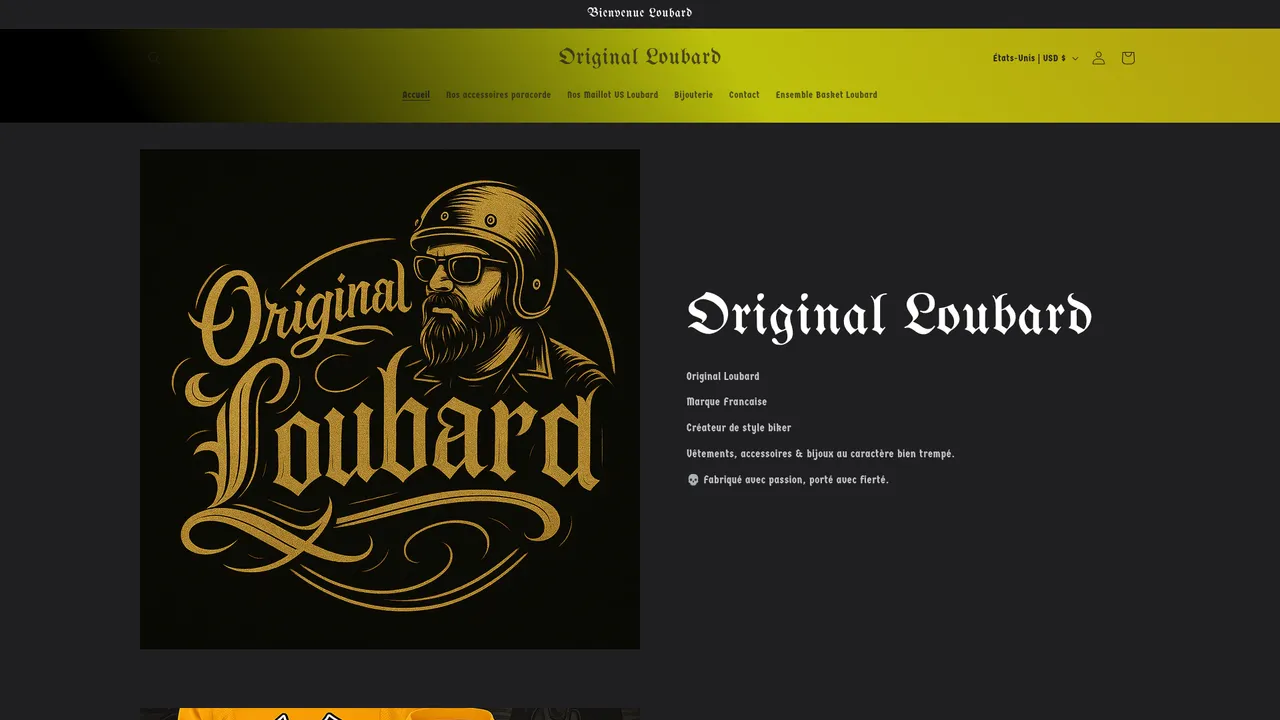Expand the États-Unis | USD $ country selector
The width and height of the screenshot is (1280, 720).
coord(1035,58)
